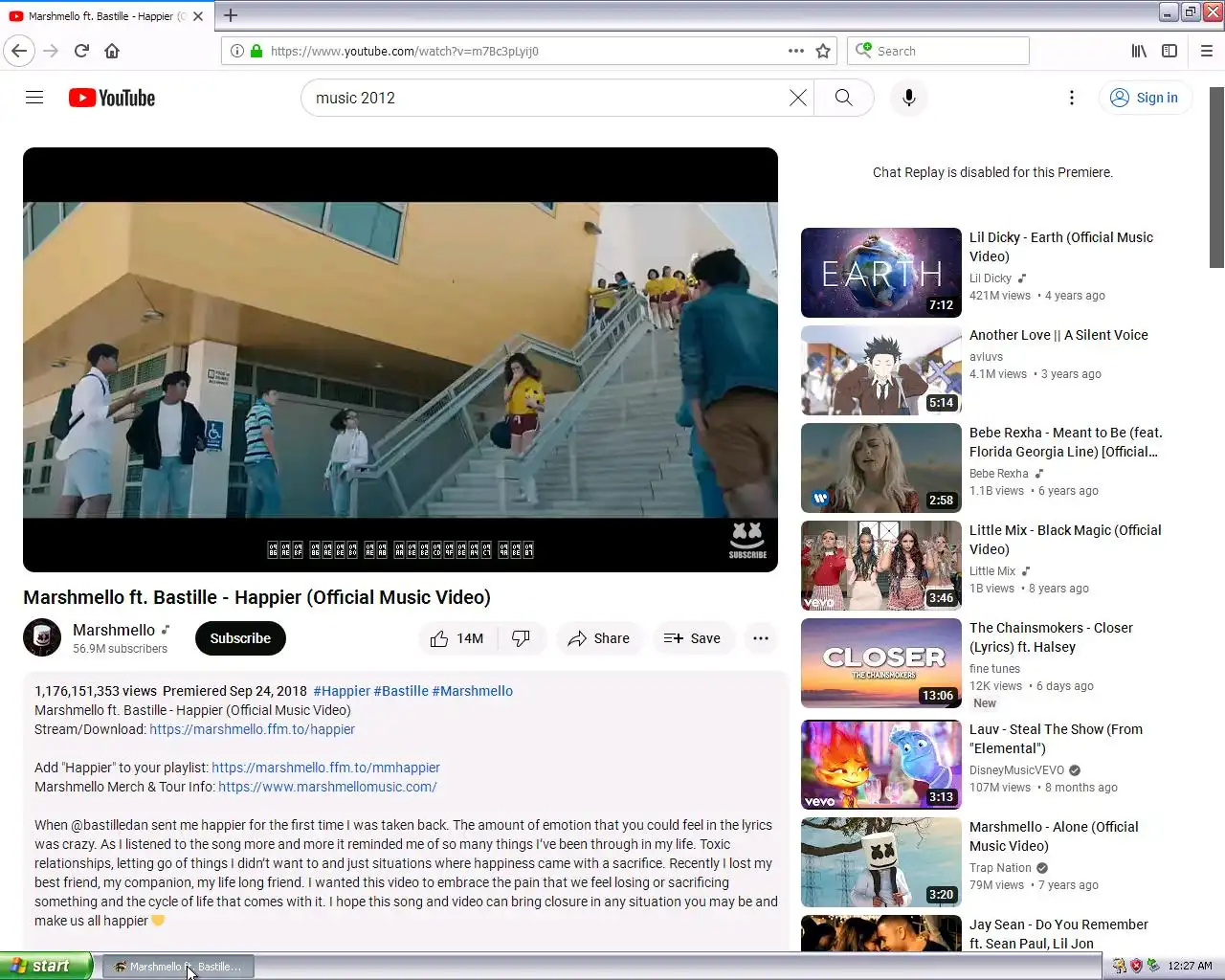The image size is (1225, 980).
Task: Go forward in browser history
Action: pos(52,51)
